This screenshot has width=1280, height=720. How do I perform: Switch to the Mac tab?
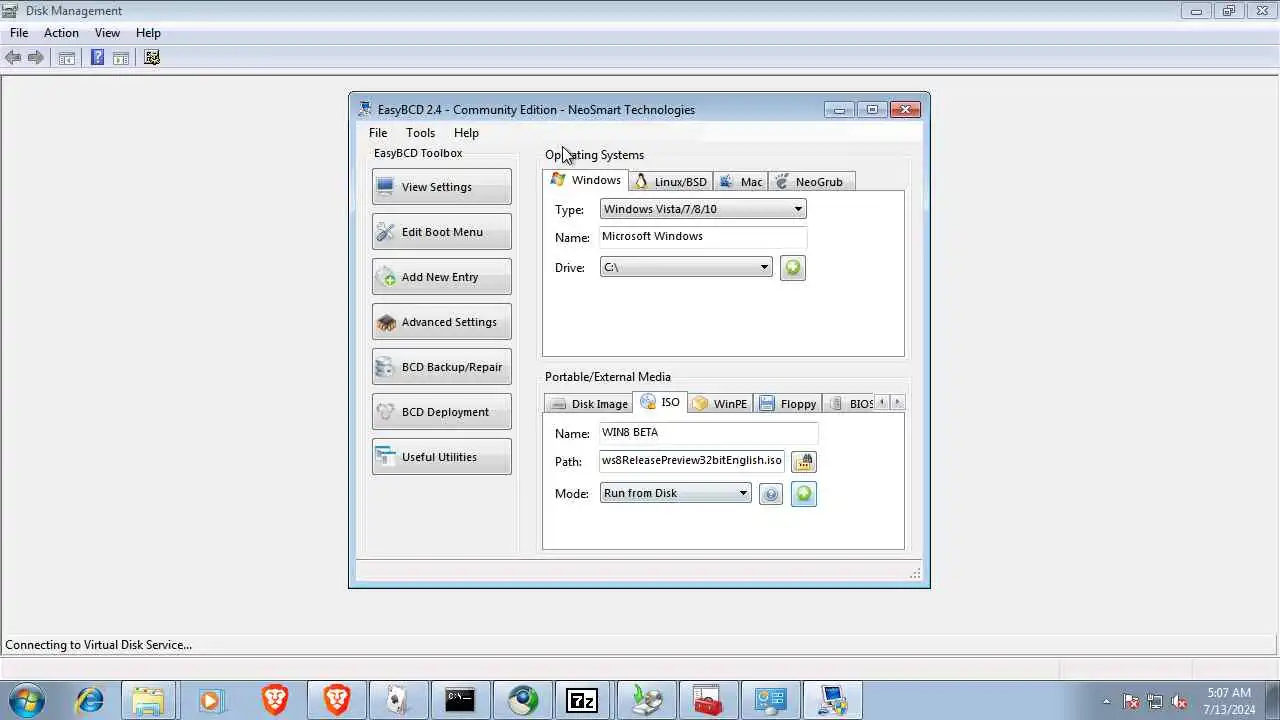[741, 182]
